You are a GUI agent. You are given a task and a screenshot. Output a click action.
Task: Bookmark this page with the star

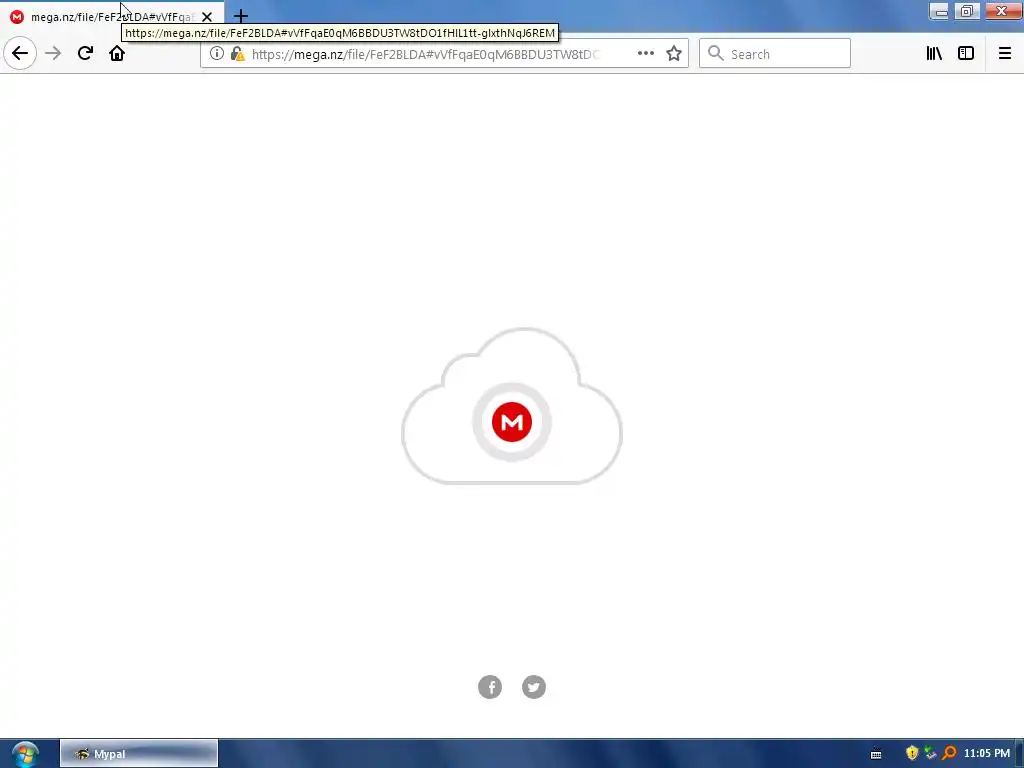674,54
